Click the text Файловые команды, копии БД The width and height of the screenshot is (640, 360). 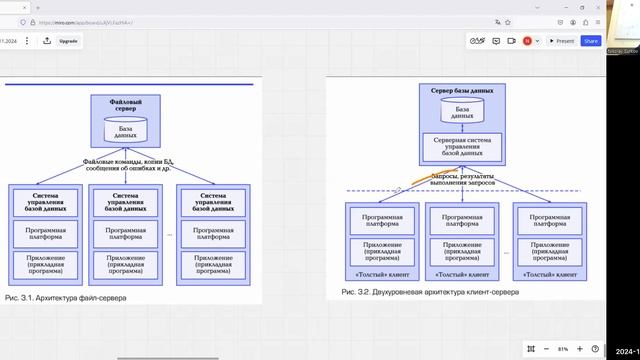129,162
